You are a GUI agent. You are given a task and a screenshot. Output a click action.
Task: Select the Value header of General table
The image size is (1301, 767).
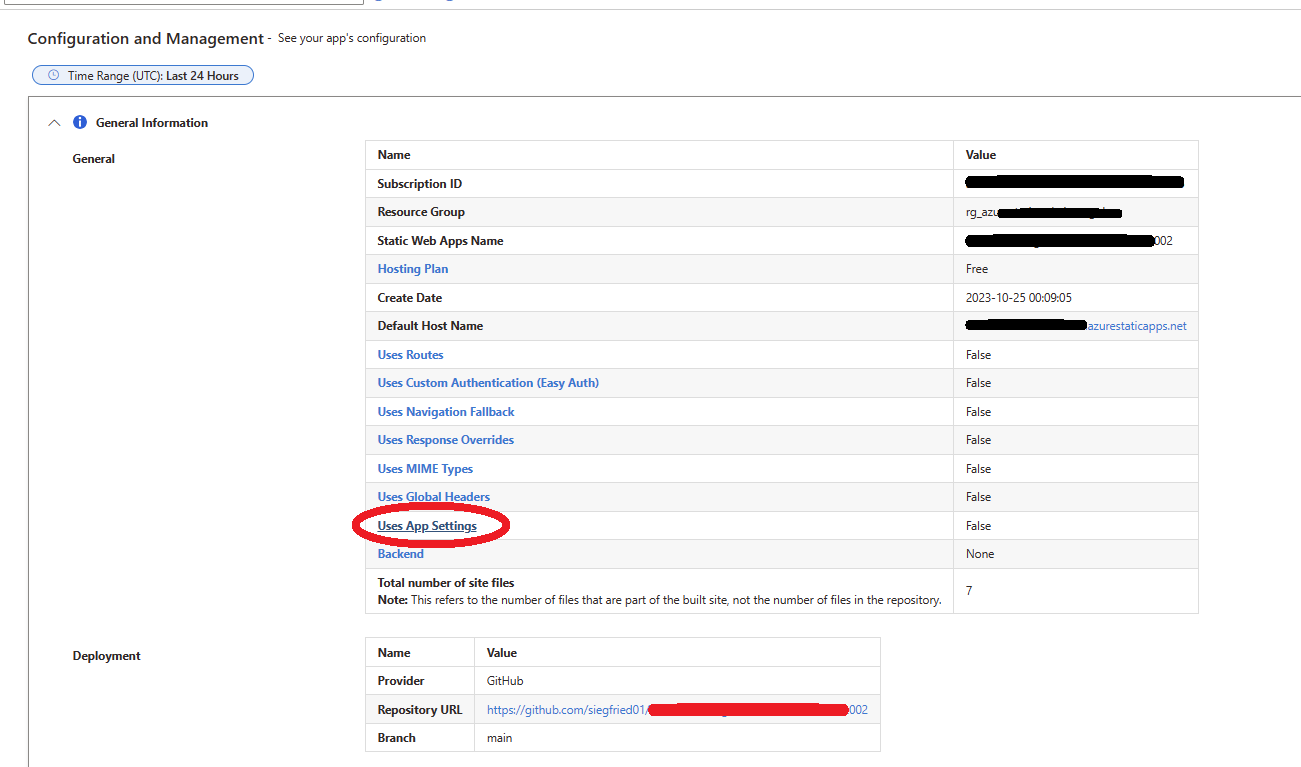point(980,155)
